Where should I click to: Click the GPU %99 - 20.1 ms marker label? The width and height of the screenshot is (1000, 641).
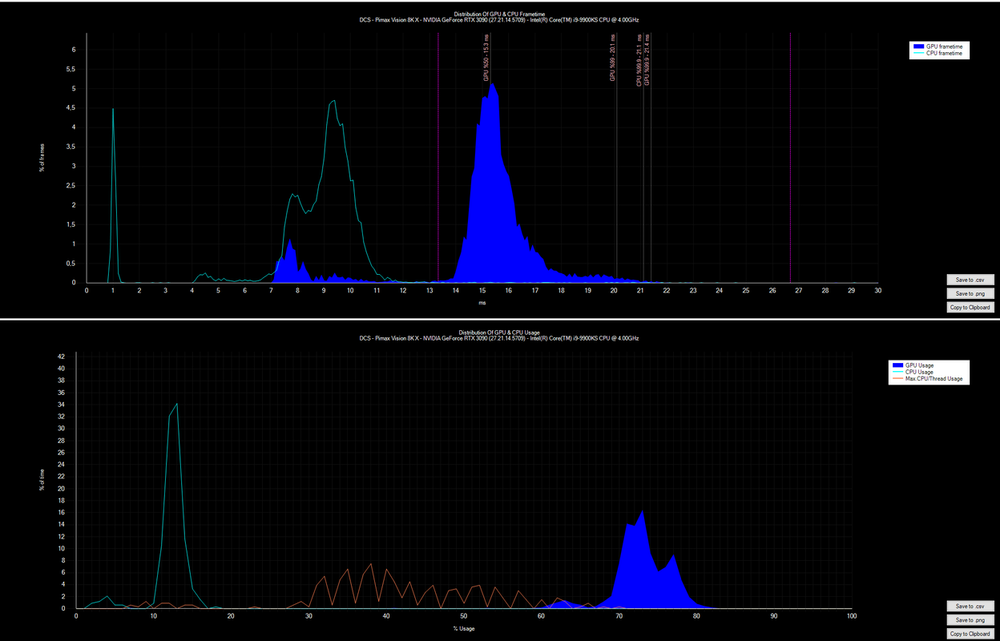pyautogui.click(x=612, y=58)
